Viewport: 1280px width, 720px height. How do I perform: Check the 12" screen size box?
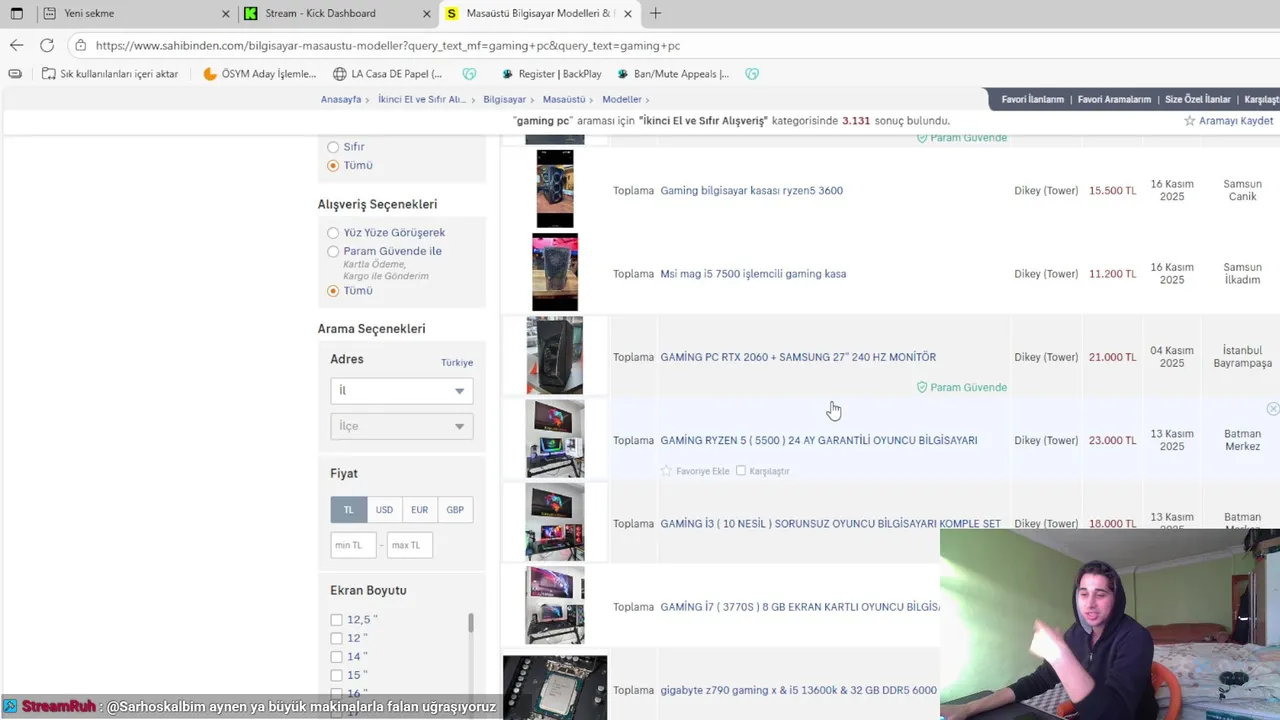[336, 638]
